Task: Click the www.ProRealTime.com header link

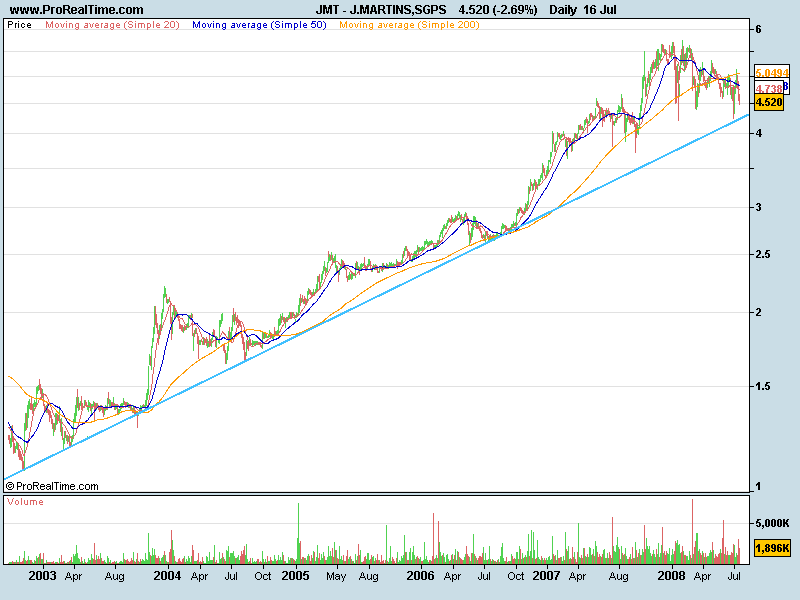Action: pyautogui.click(x=77, y=10)
